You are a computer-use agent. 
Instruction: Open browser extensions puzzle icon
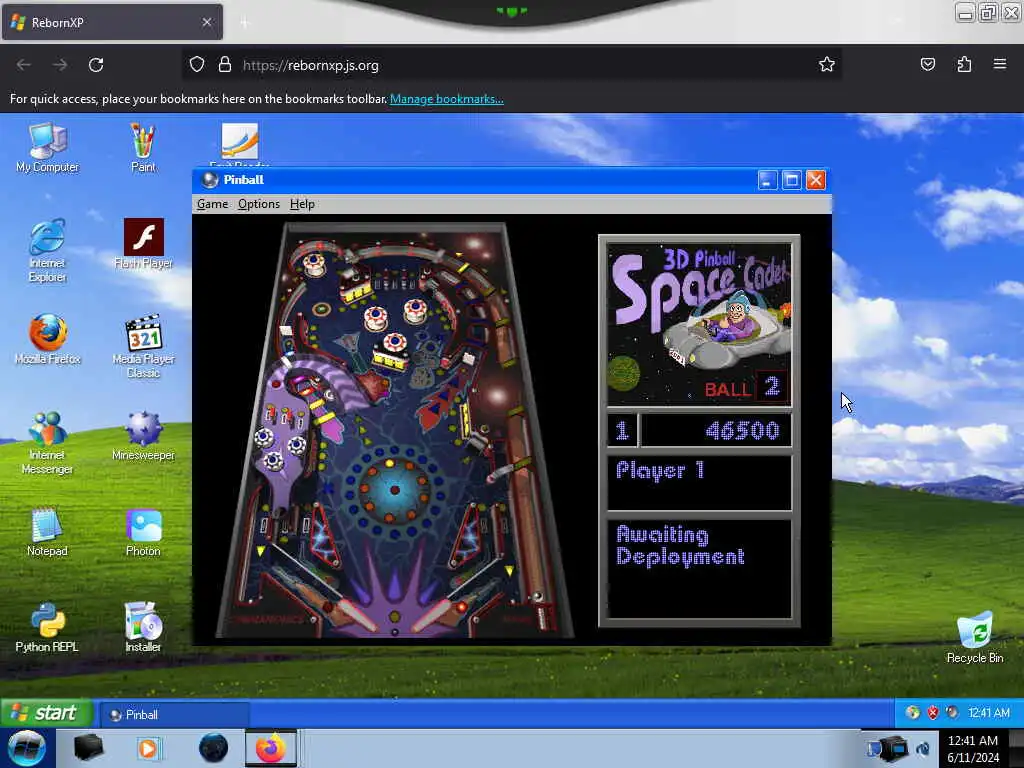click(964, 64)
